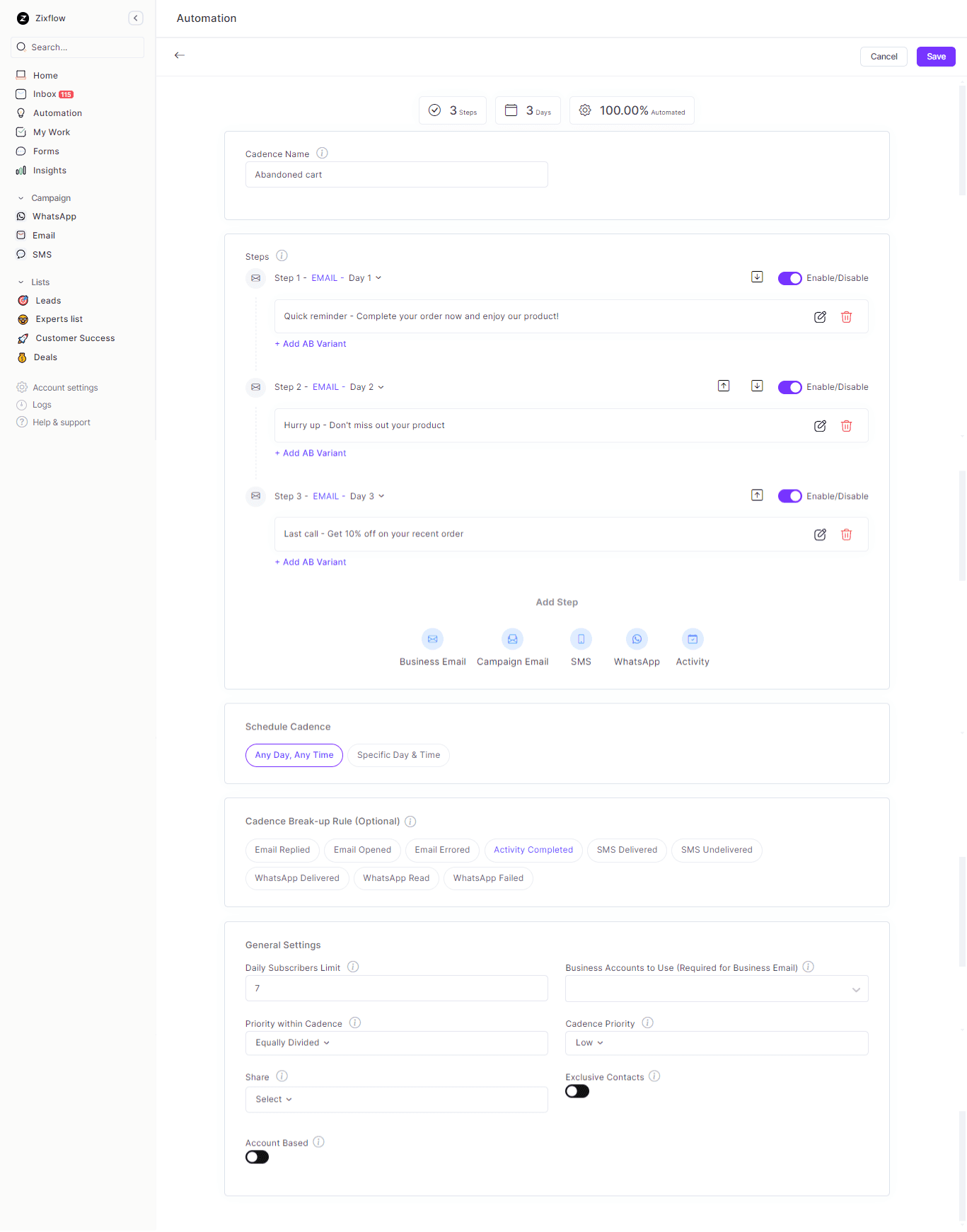Delete the Step 1 quick reminder email
The image size is (967, 1232).
846,317
